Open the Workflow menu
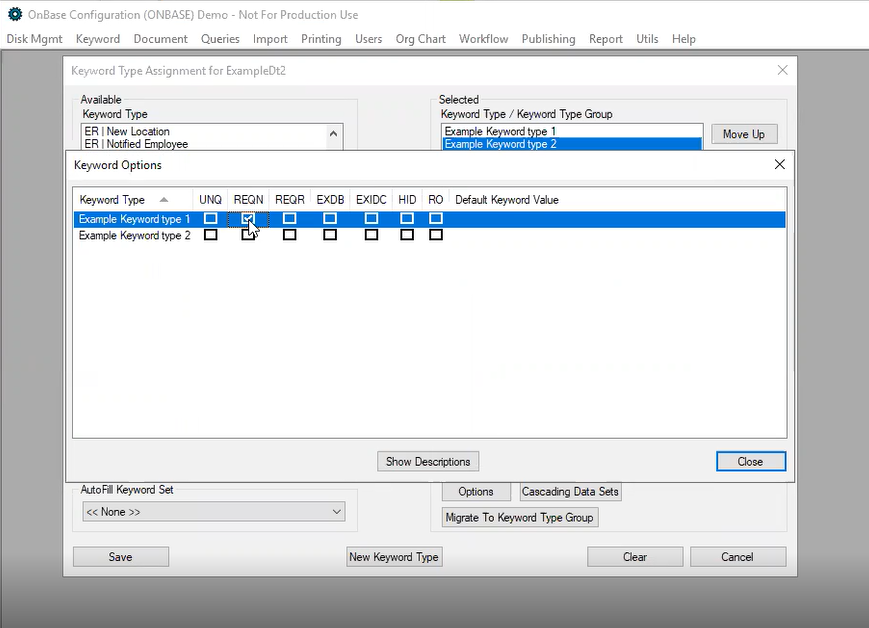 (x=483, y=39)
